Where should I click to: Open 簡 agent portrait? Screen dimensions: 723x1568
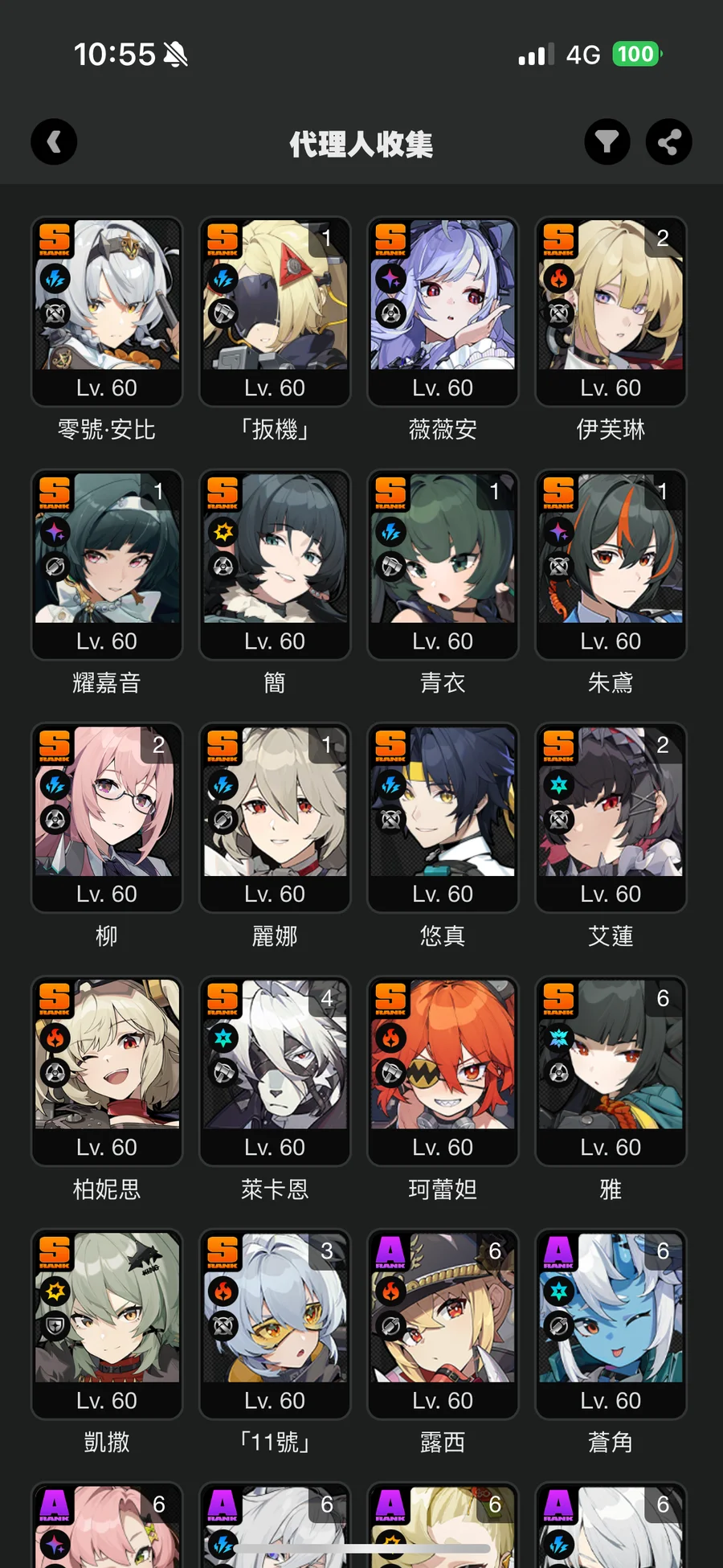point(275,548)
